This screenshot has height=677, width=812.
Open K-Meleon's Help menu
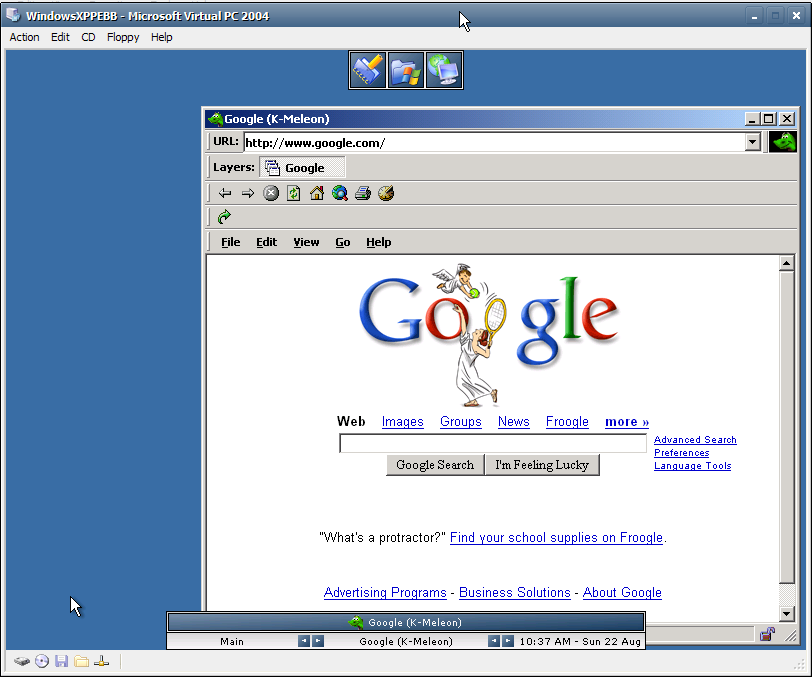tap(379, 242)
